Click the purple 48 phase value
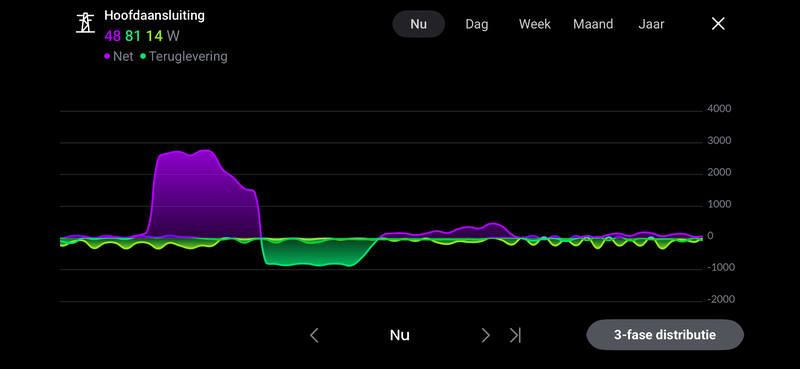This screenshot has height=369, width=800. click(x=112, y=36)
